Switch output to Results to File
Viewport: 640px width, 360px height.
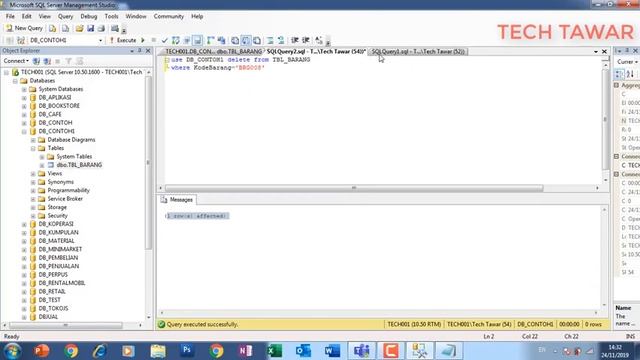pos(257,40)
